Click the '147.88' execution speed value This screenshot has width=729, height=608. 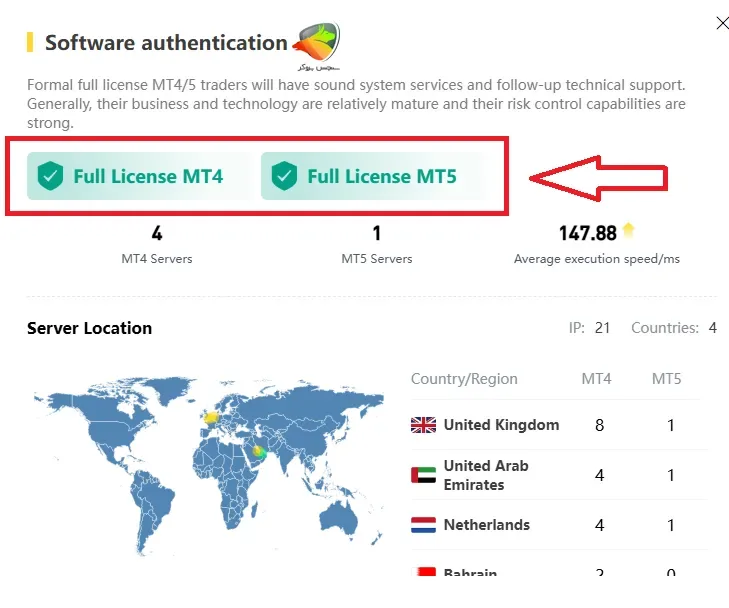pyautogui.click(x=587, y=233)
